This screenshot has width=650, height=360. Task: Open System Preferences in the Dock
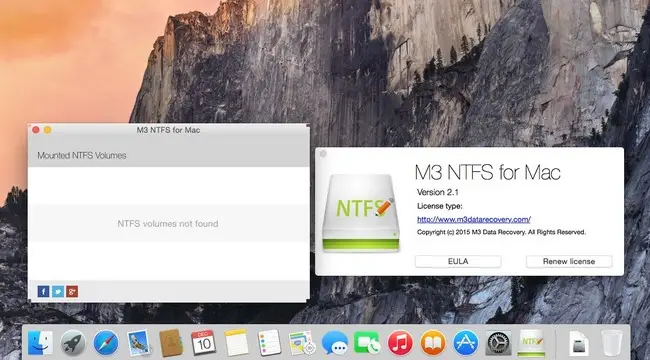click(x=498, y=343)
